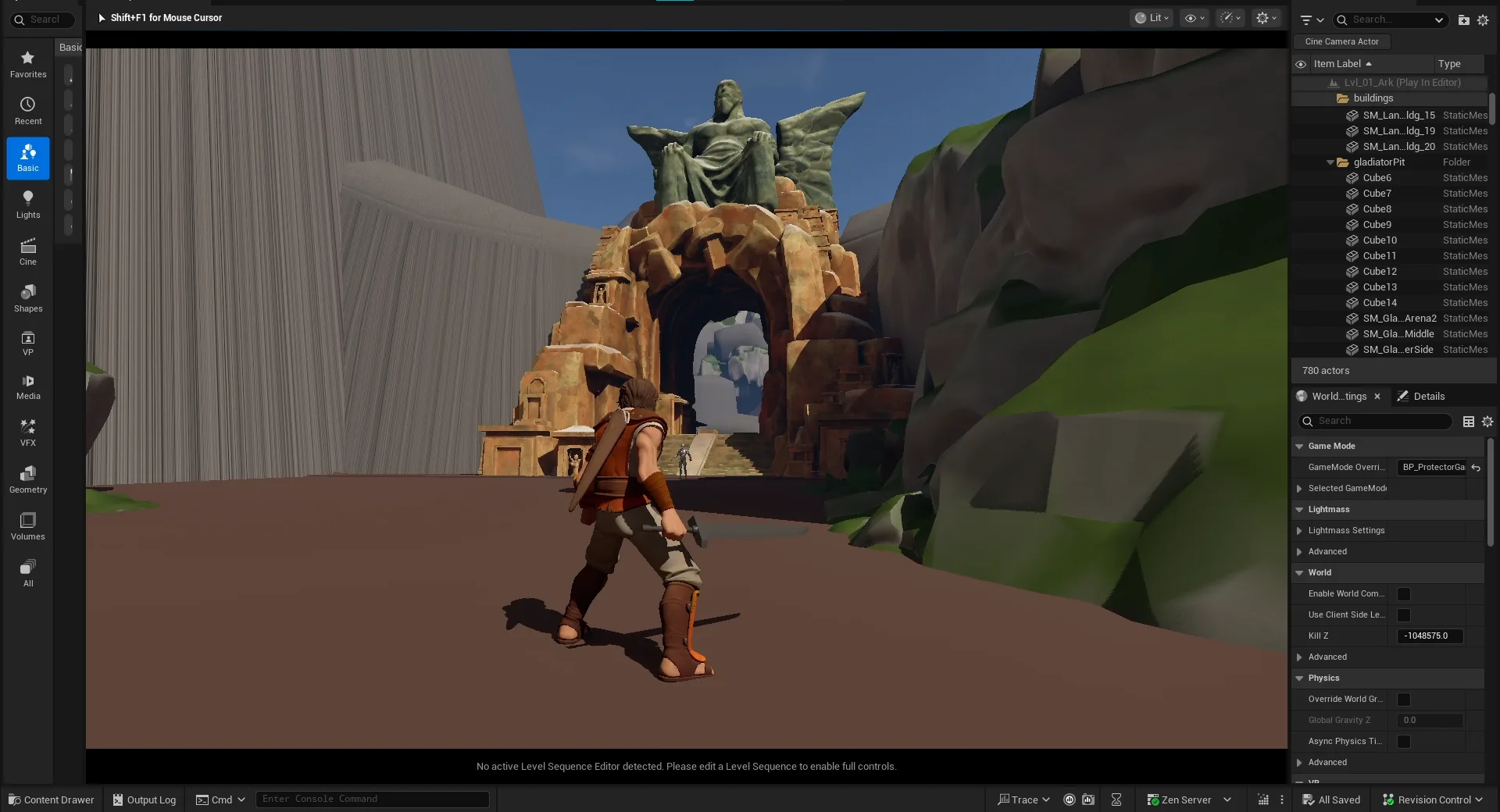The image size is (1500, 812).
Task: Open the details property matrix grid icon
Action: 1469,422
